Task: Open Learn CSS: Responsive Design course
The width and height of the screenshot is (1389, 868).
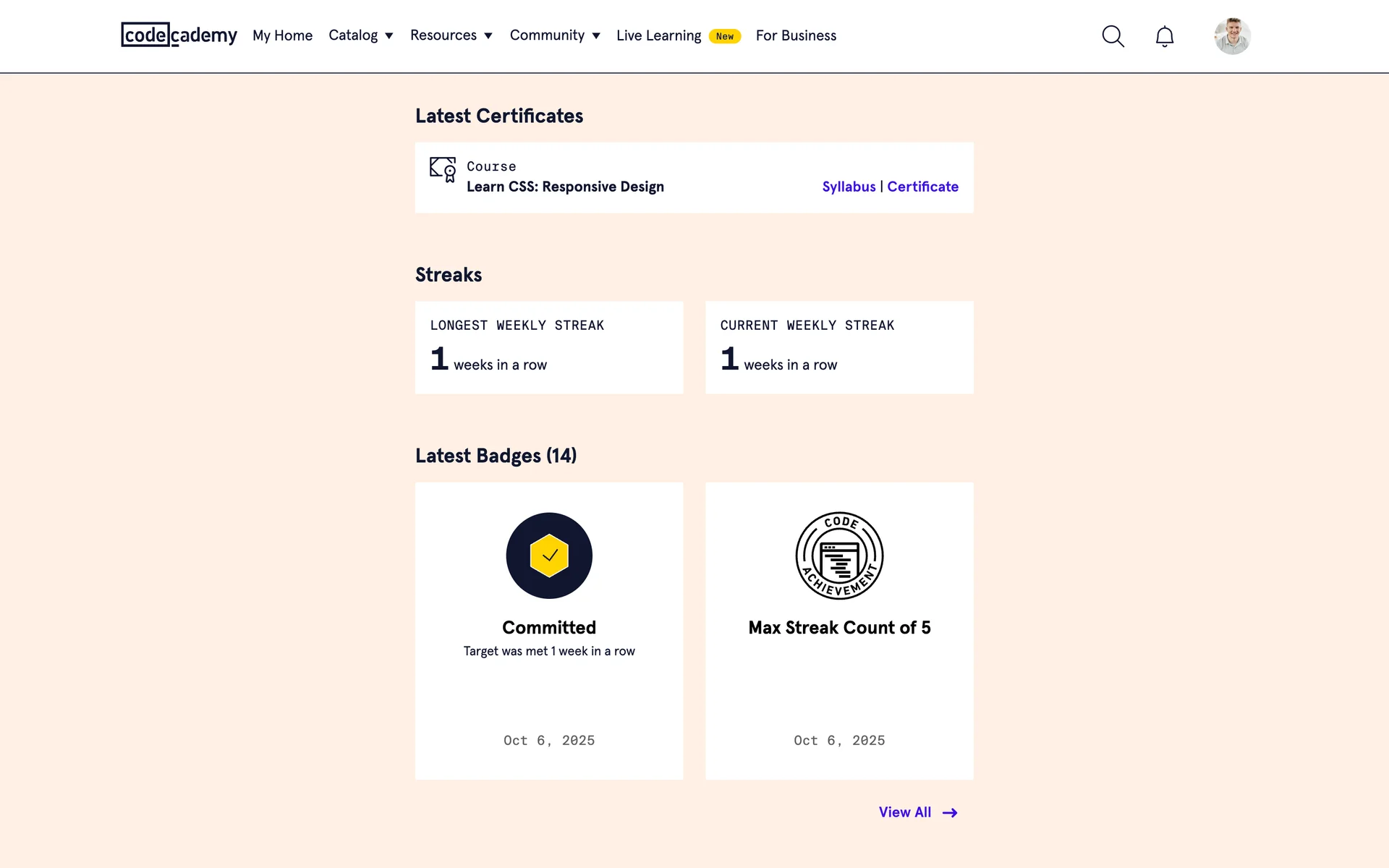Action: coord(565,187)
